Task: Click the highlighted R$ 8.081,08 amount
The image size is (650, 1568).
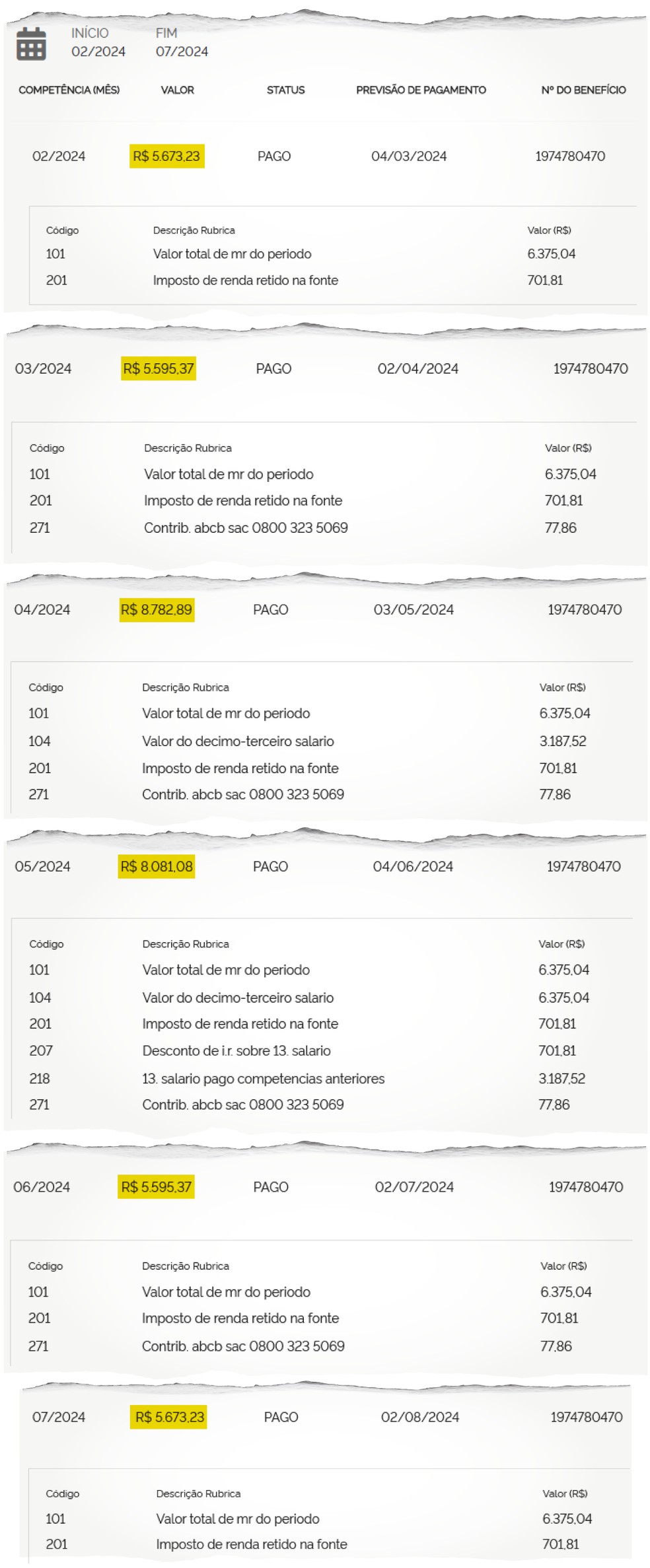Action: click(x=157, y=866)
